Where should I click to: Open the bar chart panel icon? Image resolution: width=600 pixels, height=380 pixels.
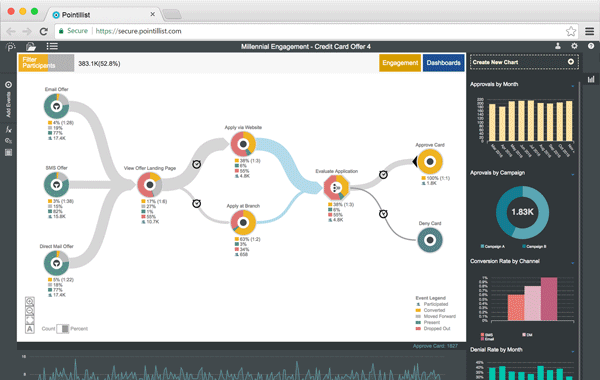tap(591, 79)
